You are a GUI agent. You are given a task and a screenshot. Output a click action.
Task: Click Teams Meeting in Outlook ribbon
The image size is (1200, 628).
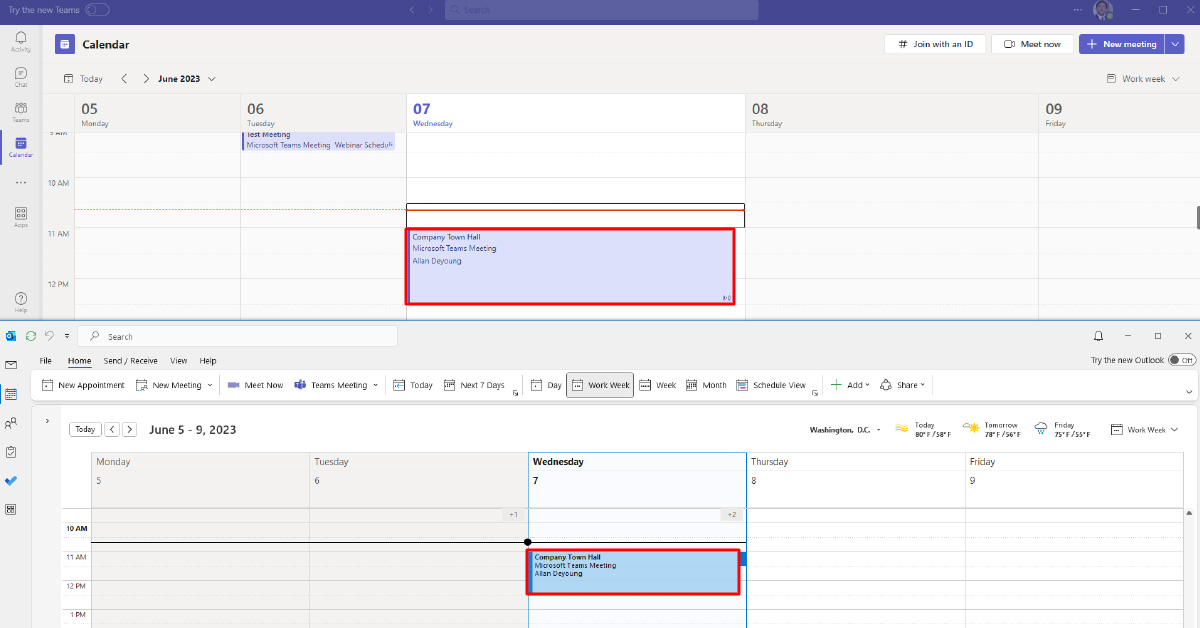click(x=331, y=385)
